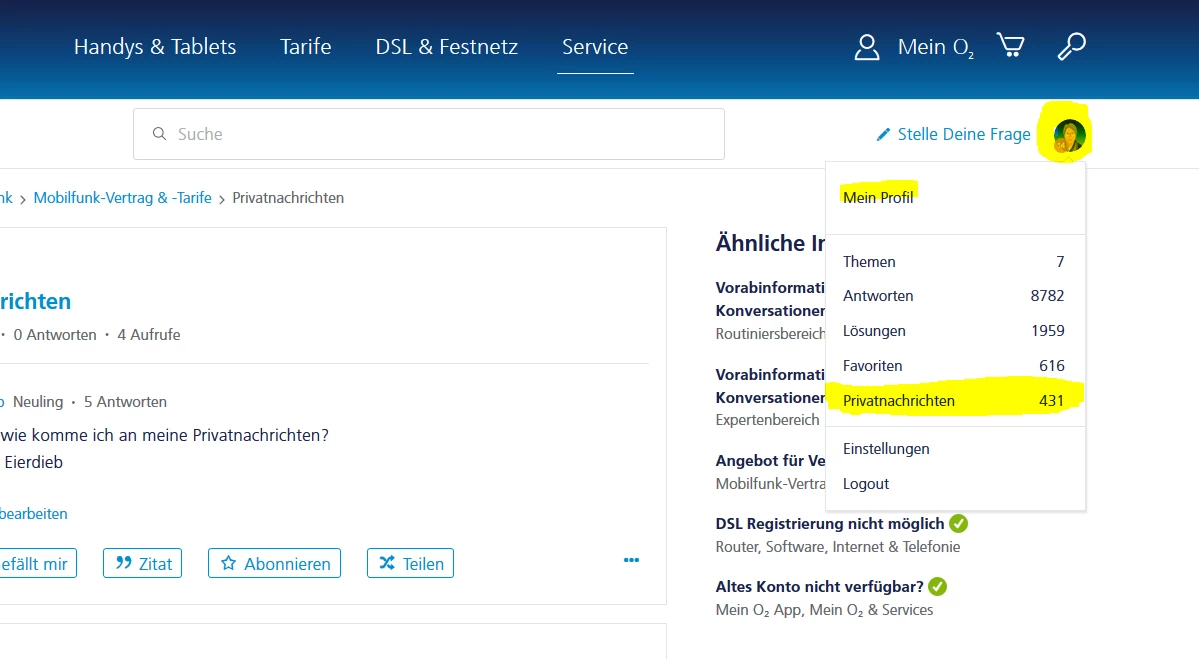
Task: Select the Service navigation tab
Action: click(595, 47)
